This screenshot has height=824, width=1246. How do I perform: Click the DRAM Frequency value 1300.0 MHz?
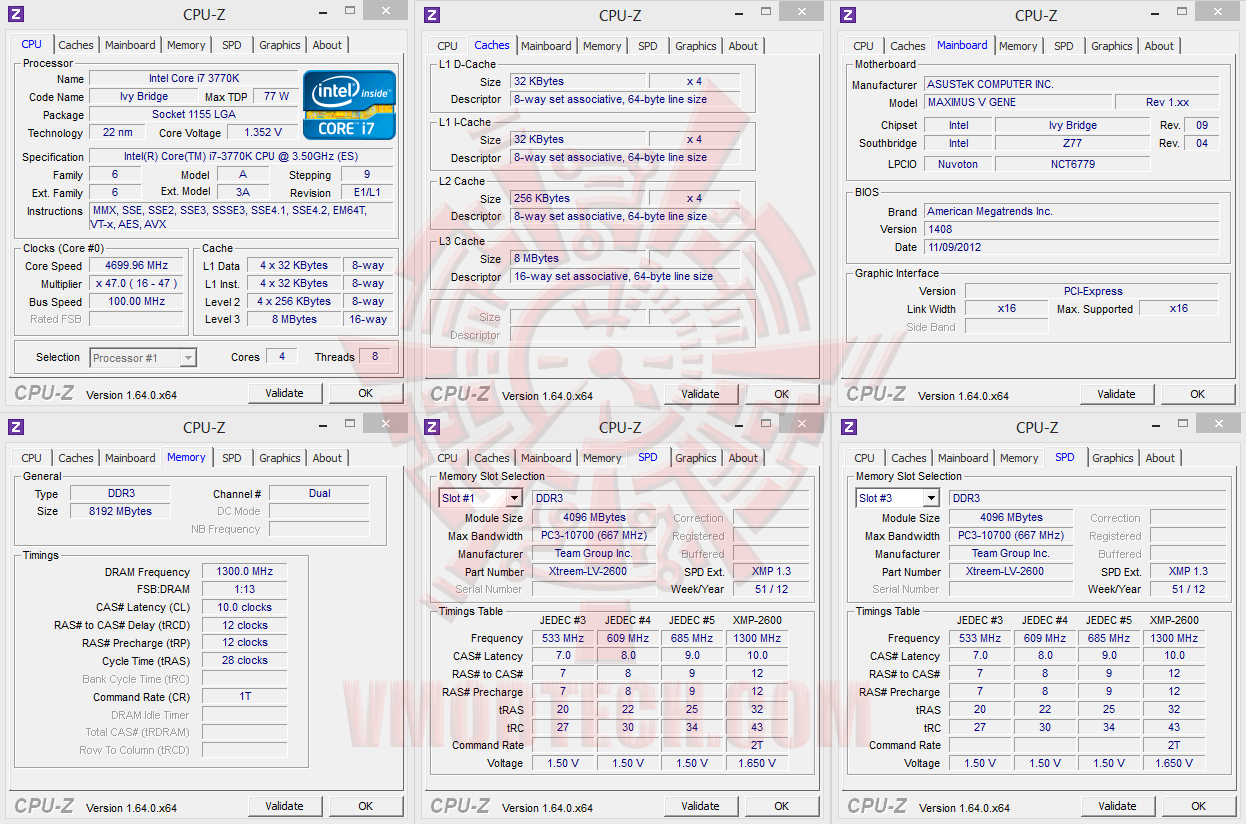(x=244, y=571)
